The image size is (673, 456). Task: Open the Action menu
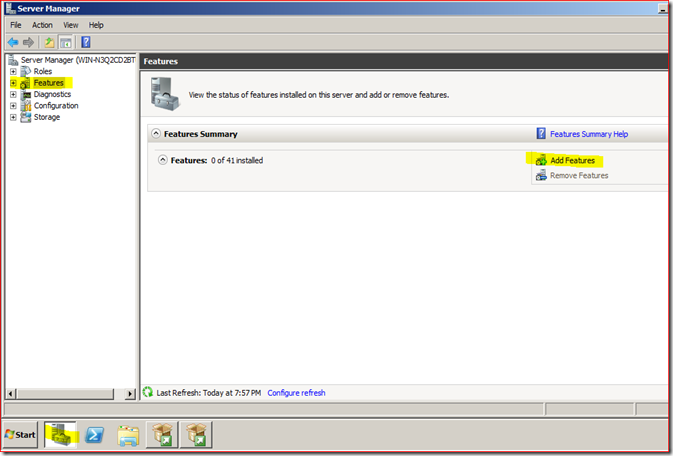[42, 25]
